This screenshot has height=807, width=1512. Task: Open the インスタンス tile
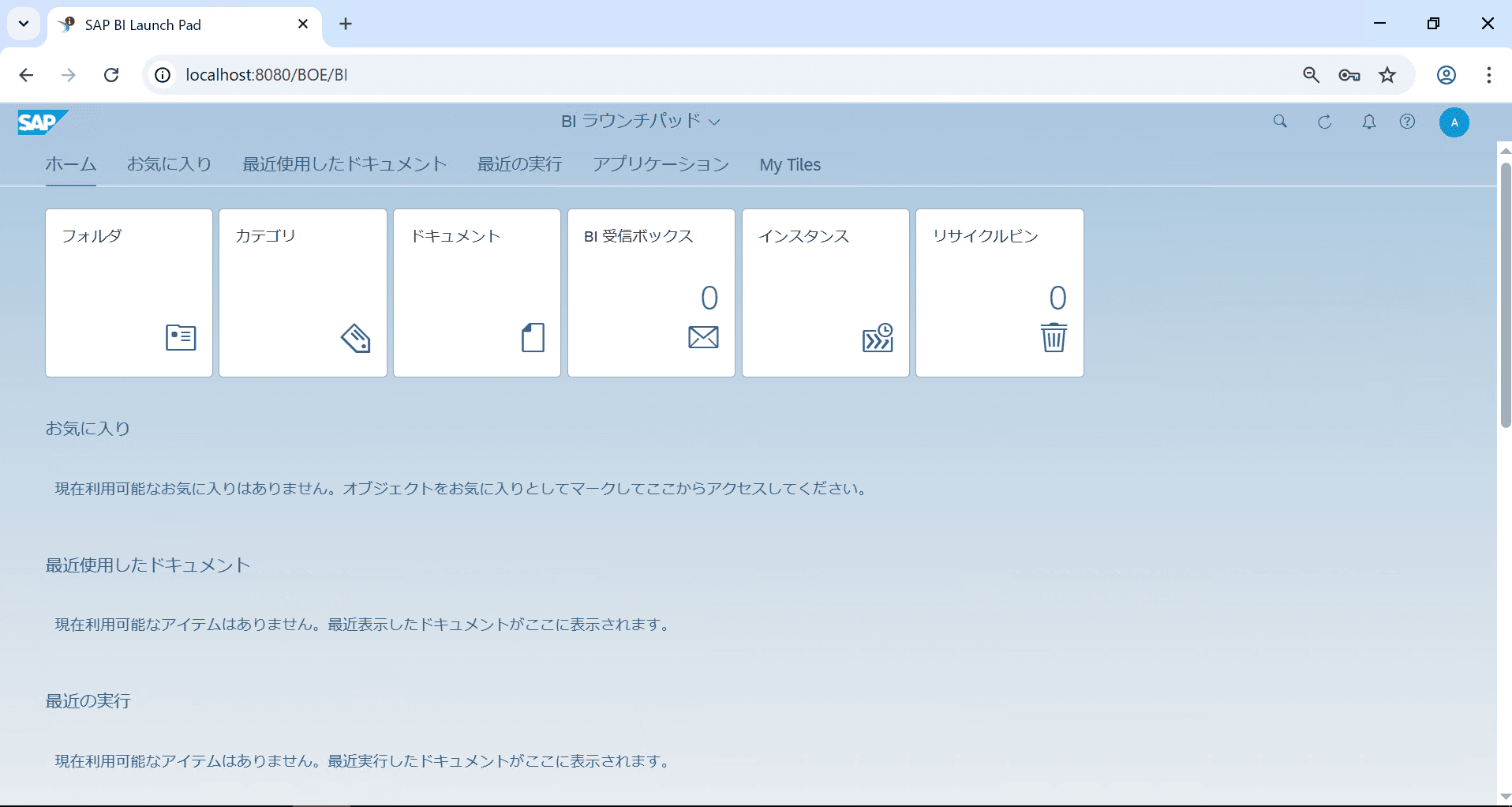[x=825, y=292]
